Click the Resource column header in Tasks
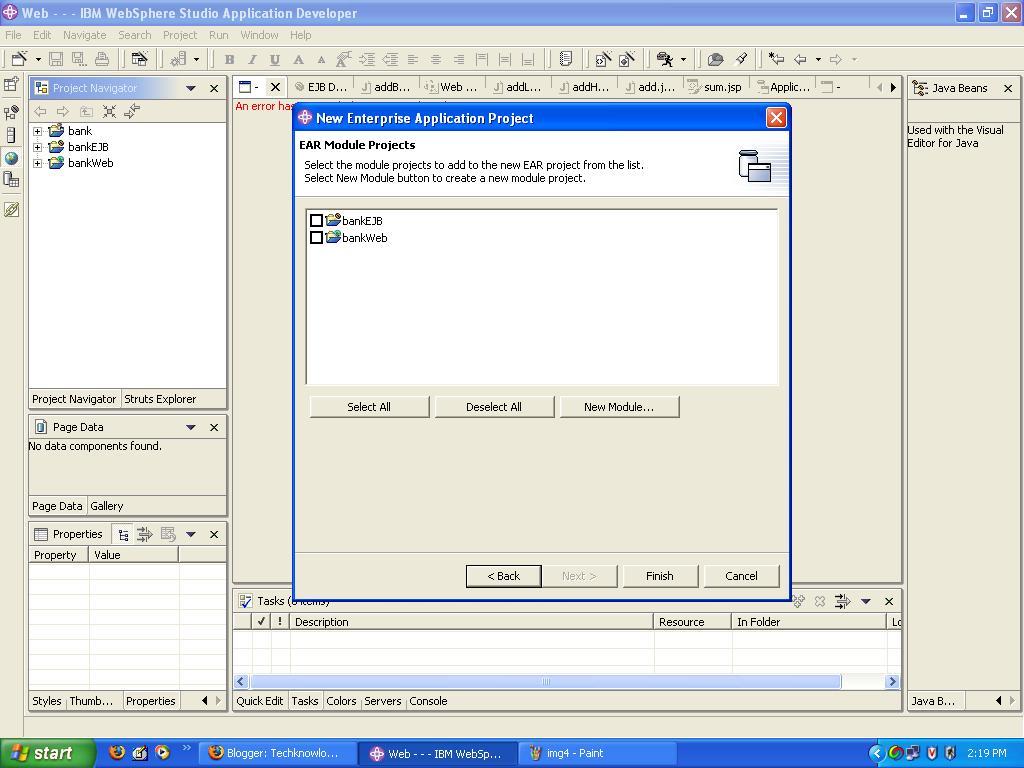 click(692, 622)
